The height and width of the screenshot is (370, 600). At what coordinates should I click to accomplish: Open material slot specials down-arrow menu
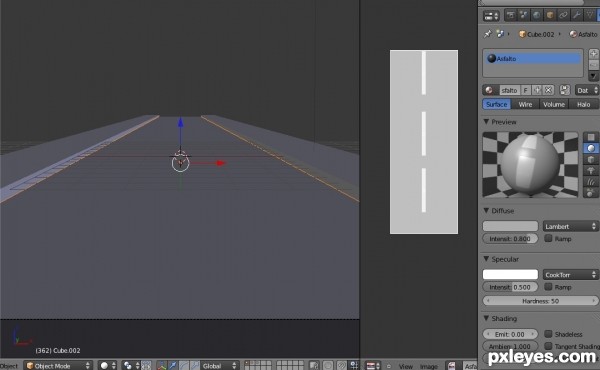(x=593, y=75)
